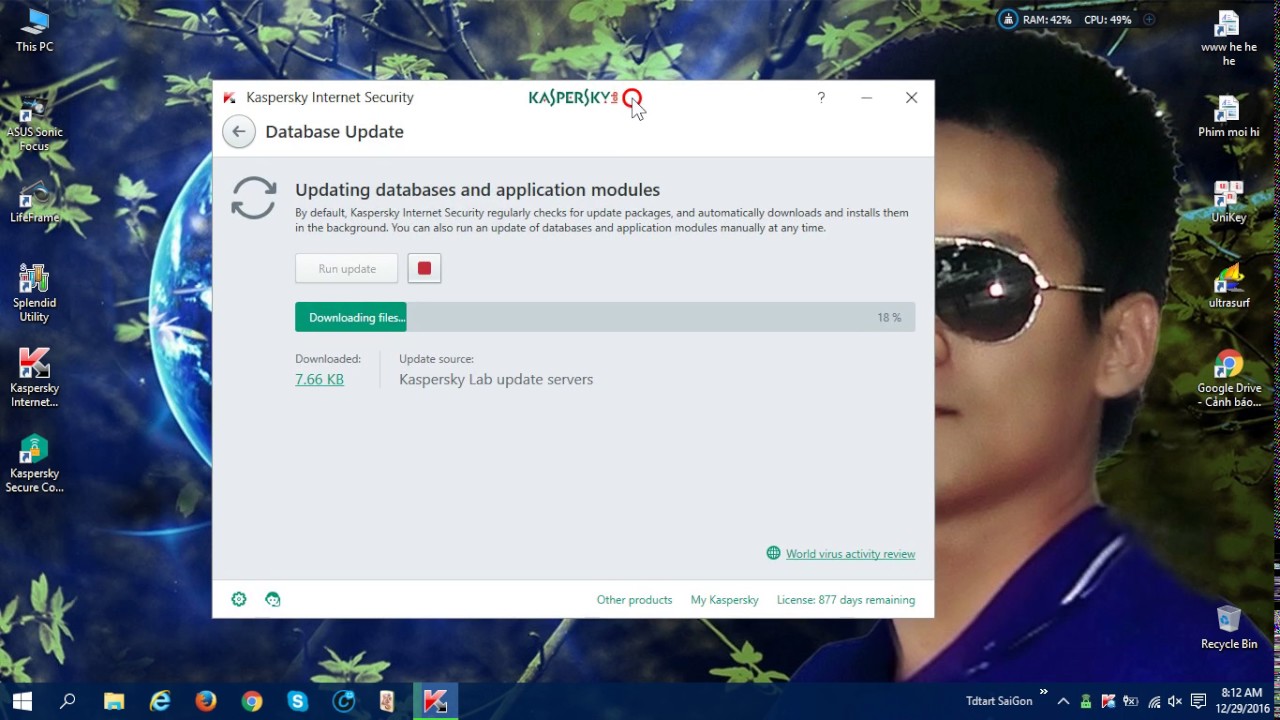Minimize the Kaspersky Internet Security window

pyautogui.click(x=866, y=97)
